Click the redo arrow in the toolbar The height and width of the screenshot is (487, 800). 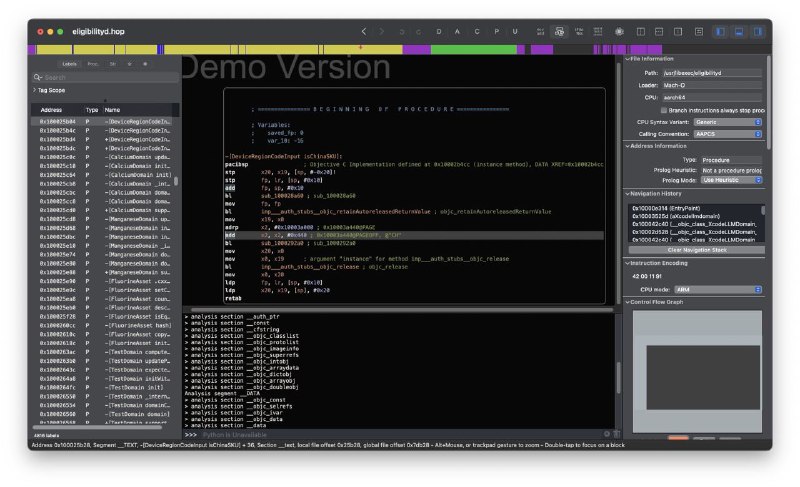tap(418, 32)
